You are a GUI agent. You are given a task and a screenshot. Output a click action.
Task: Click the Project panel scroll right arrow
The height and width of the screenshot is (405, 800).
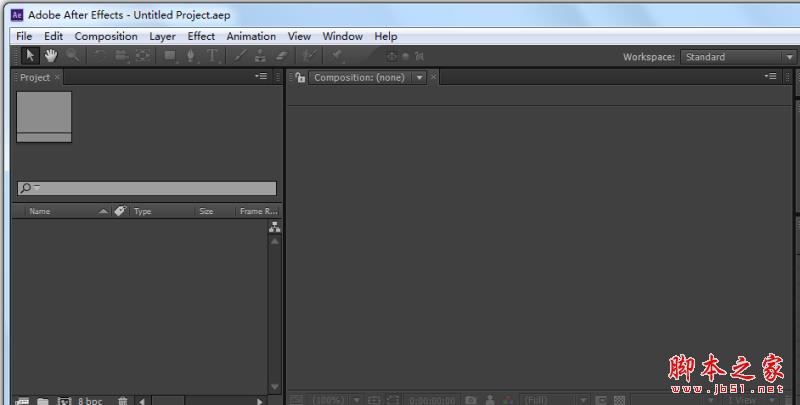click(x=260, y=401)
